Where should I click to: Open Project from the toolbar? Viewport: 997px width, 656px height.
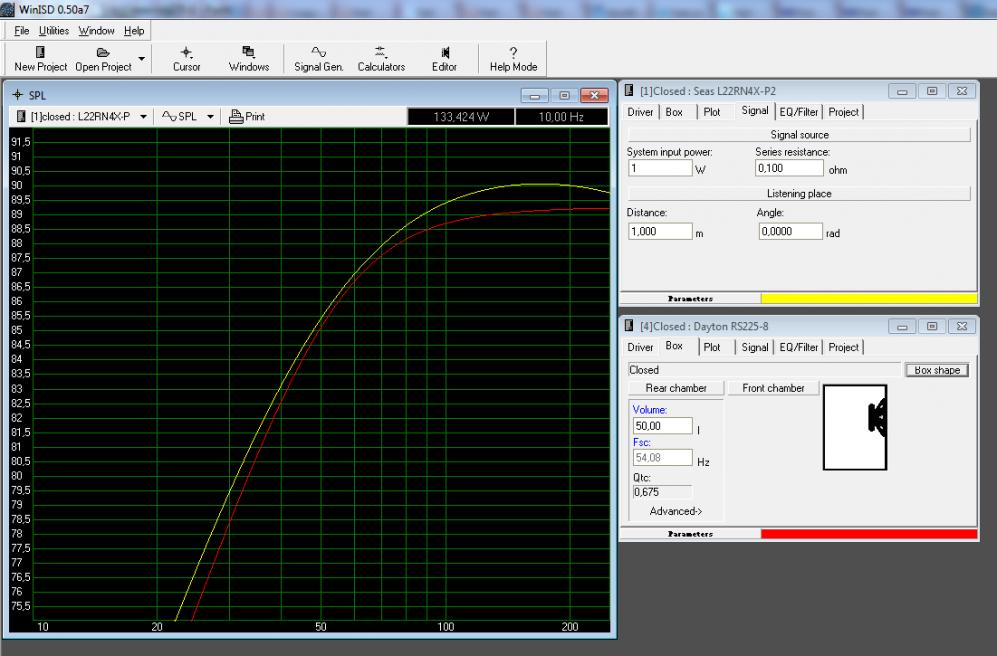[x=103, y=59]
